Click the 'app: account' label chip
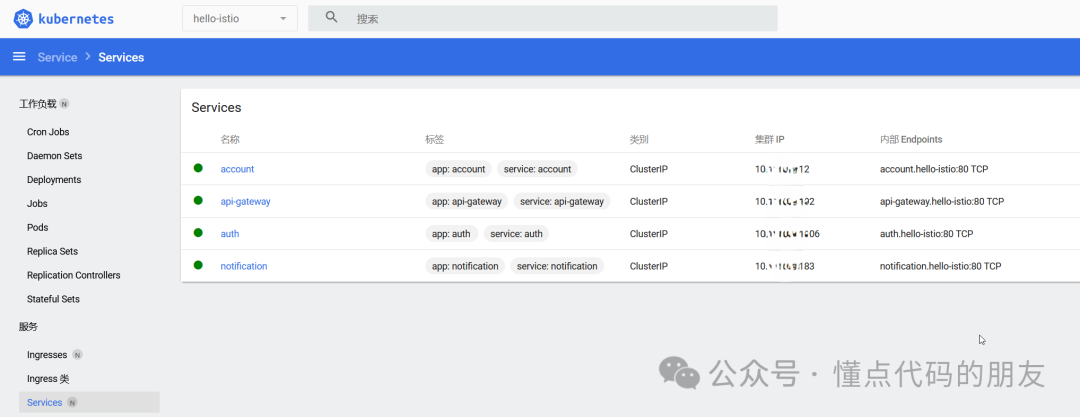1080x417 pixels. click(459, 169)
